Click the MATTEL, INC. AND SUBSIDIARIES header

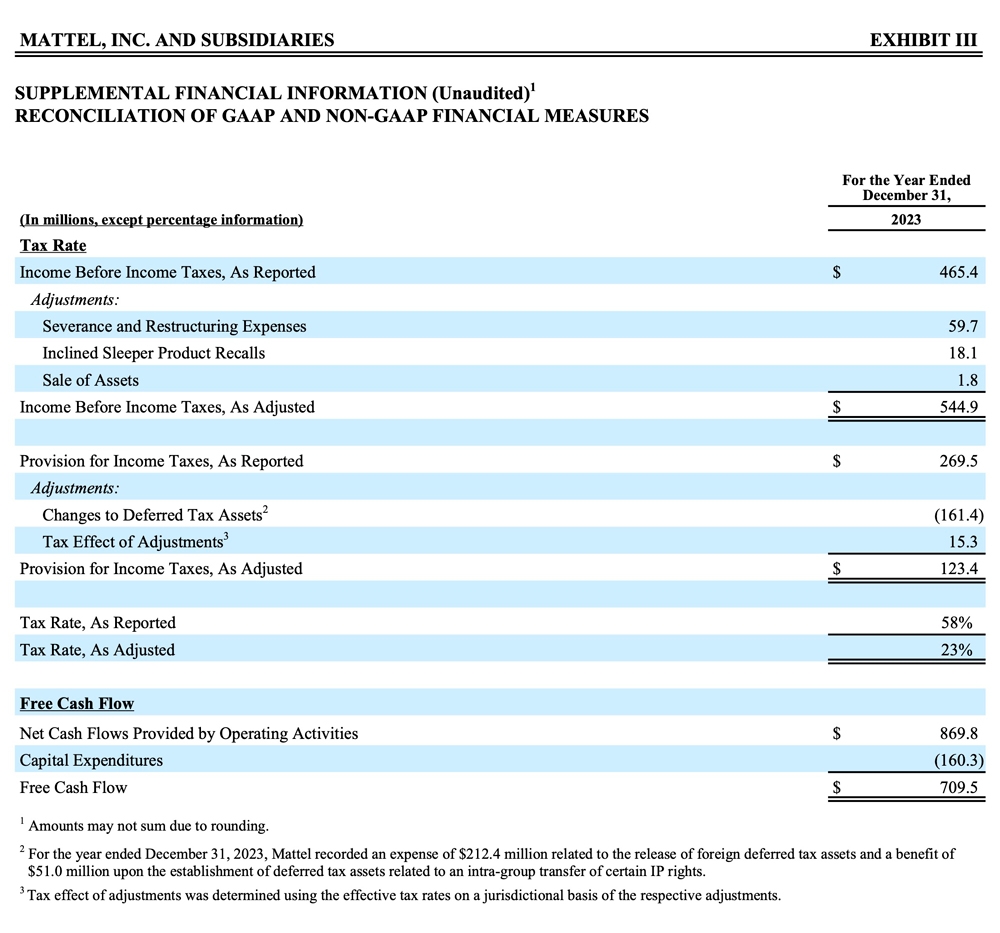[176, 40]
